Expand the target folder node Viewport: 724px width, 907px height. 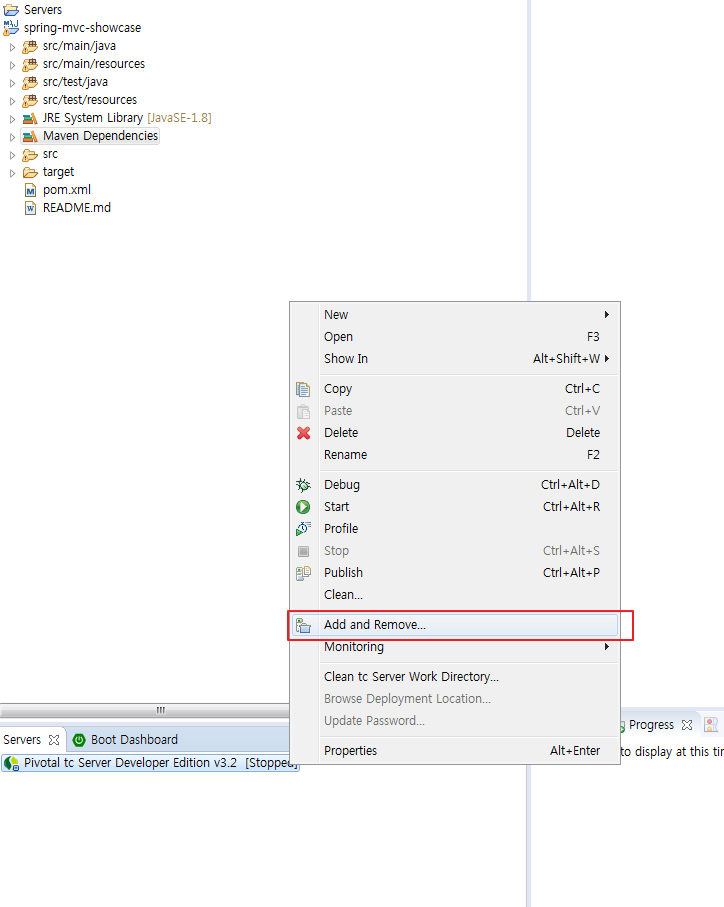pyautogui.click(x=12, y=173)
